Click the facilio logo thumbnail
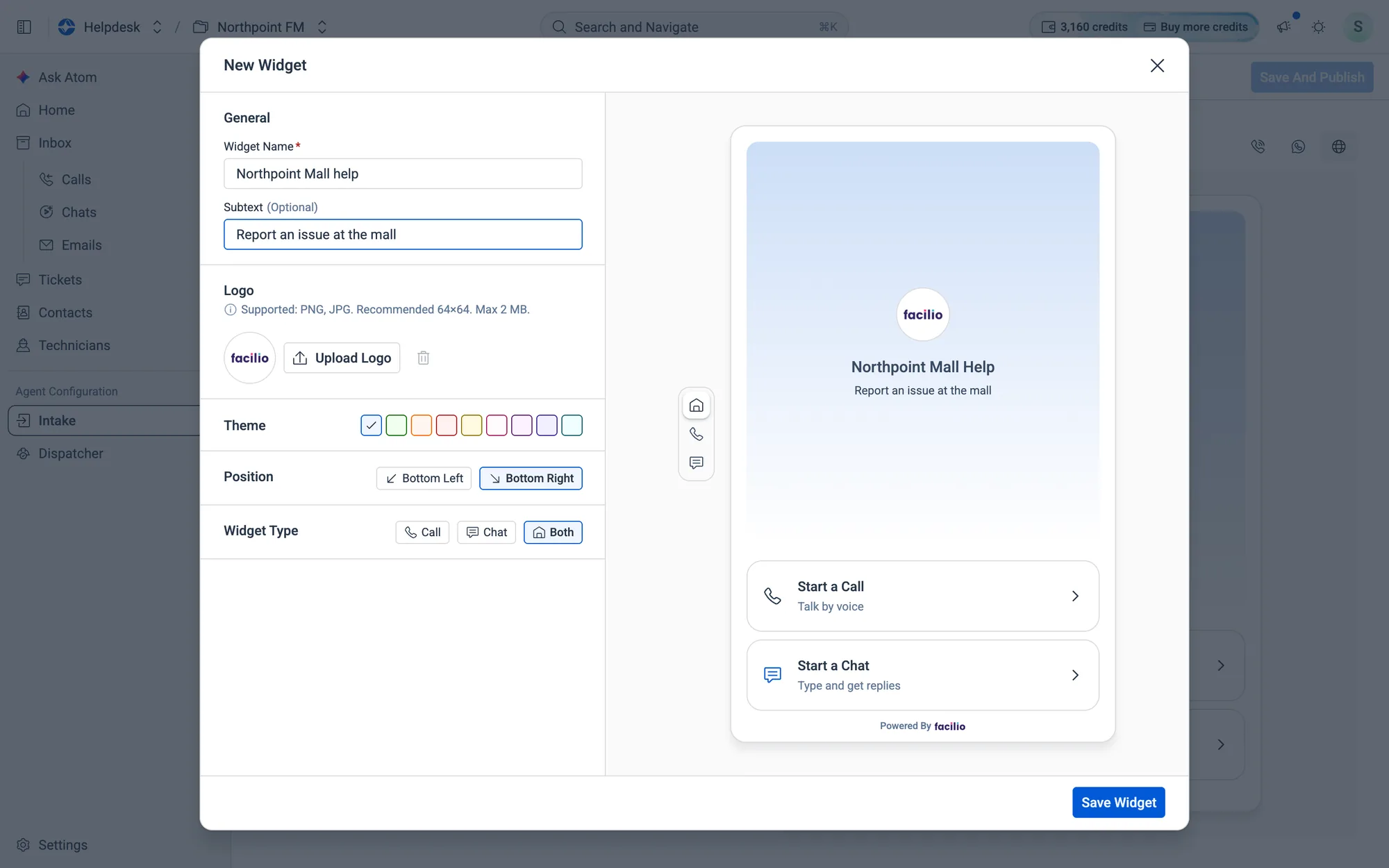The image size is (1389, 868). [x=249, y=358]
